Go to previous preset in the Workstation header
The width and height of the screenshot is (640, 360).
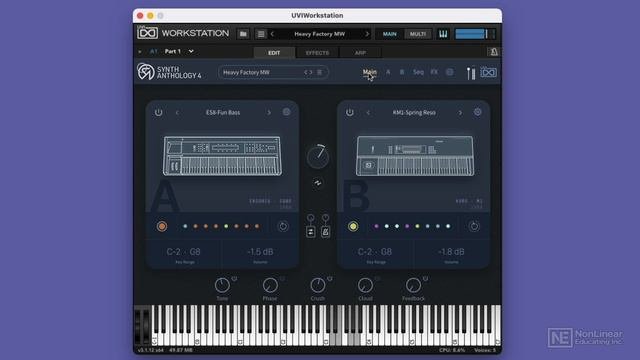point(272,34)
